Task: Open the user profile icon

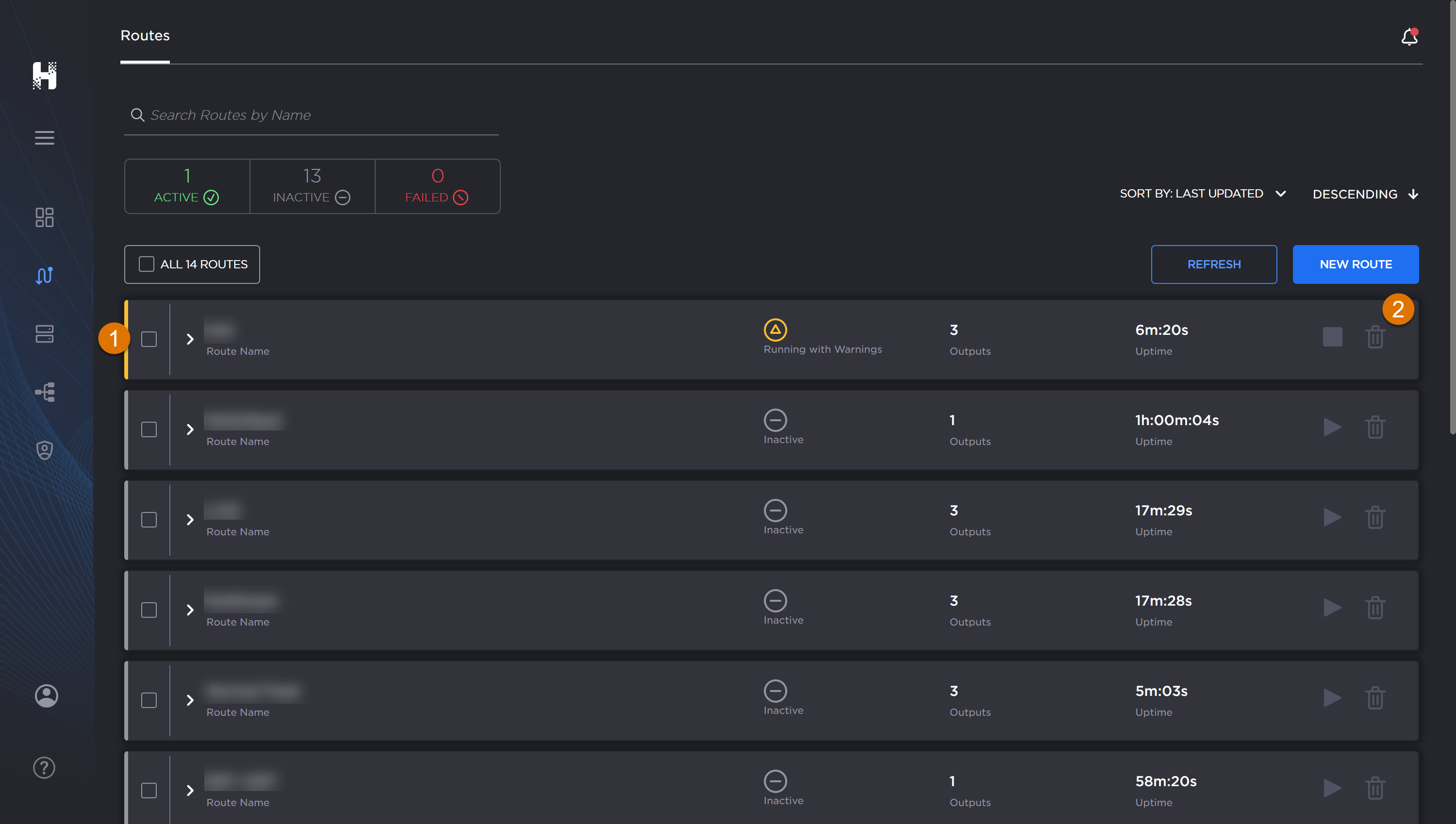Action: pos(46,695)
